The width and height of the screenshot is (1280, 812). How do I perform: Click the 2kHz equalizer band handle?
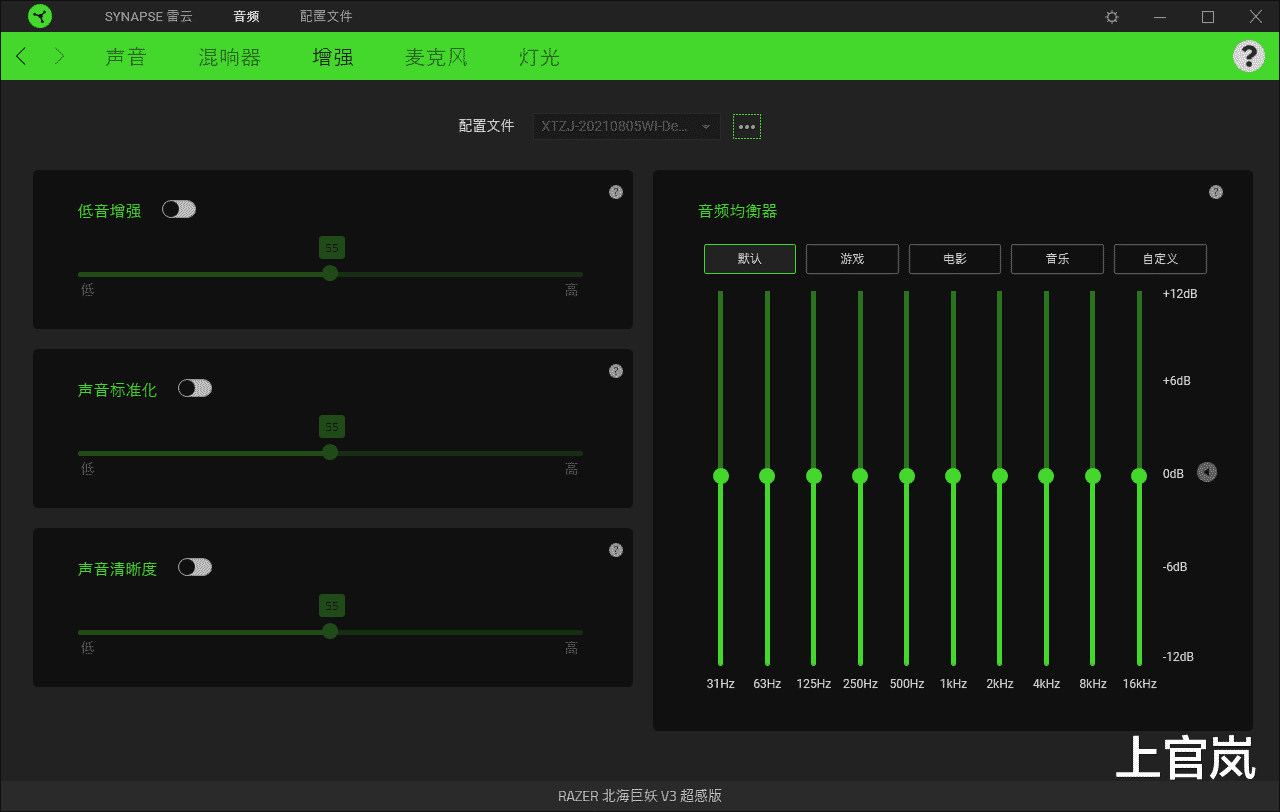(999, 476)
